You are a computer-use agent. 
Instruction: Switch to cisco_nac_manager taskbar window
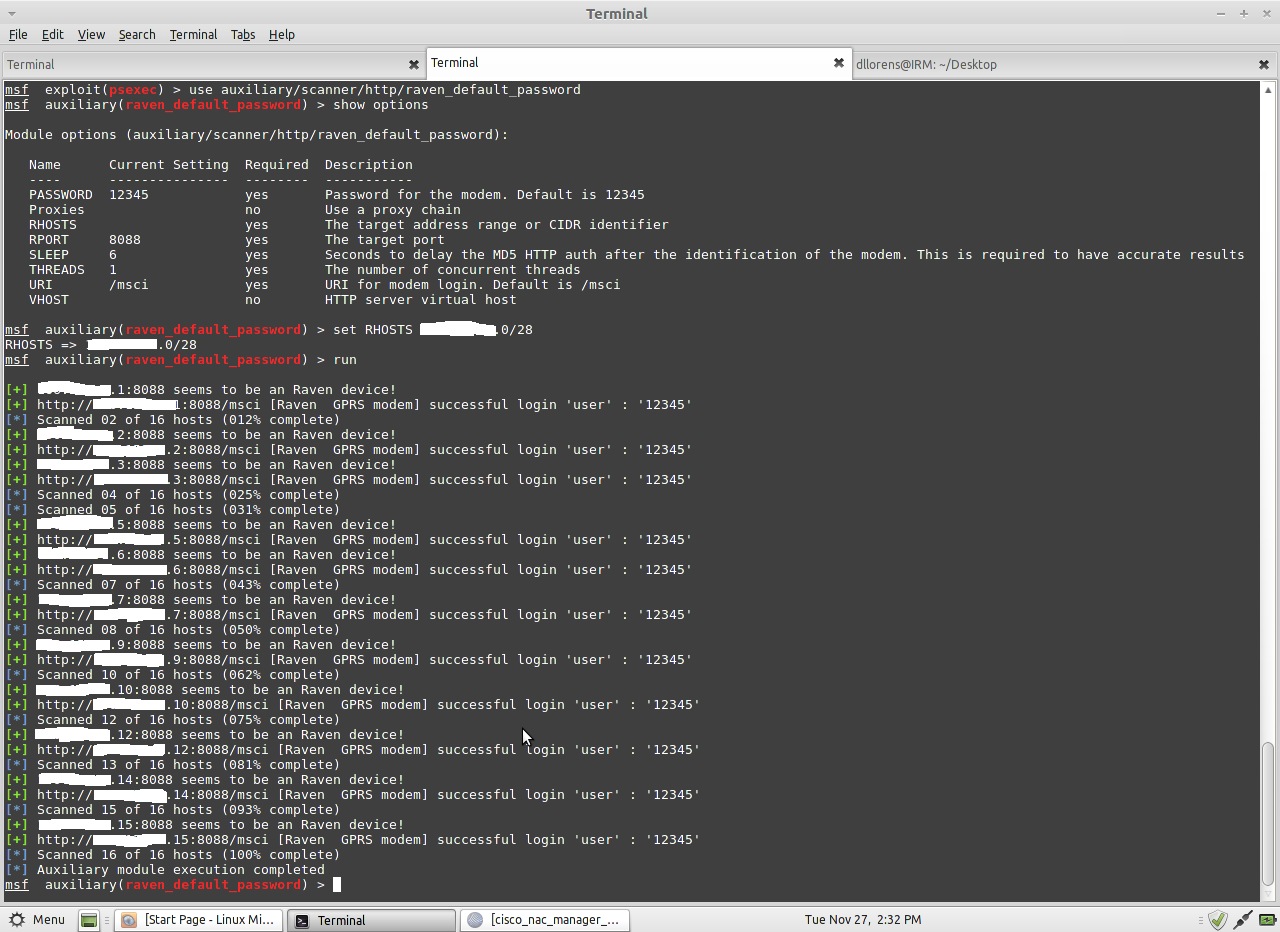[545, 920]
